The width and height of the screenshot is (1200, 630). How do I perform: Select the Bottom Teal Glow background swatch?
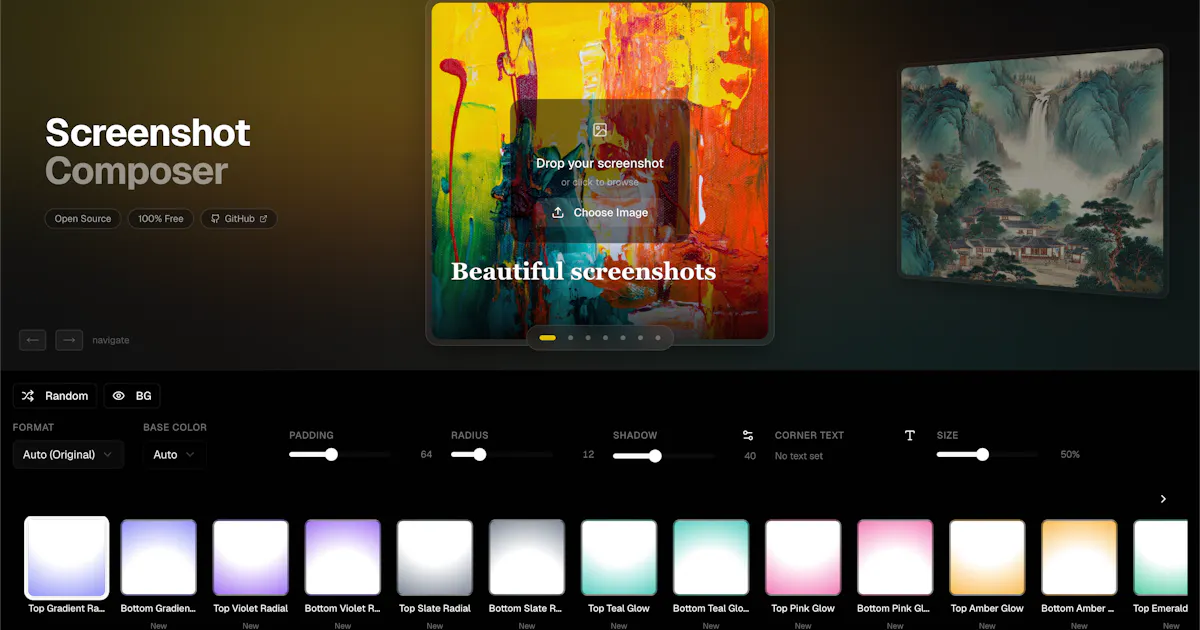[x=711, y=557]
